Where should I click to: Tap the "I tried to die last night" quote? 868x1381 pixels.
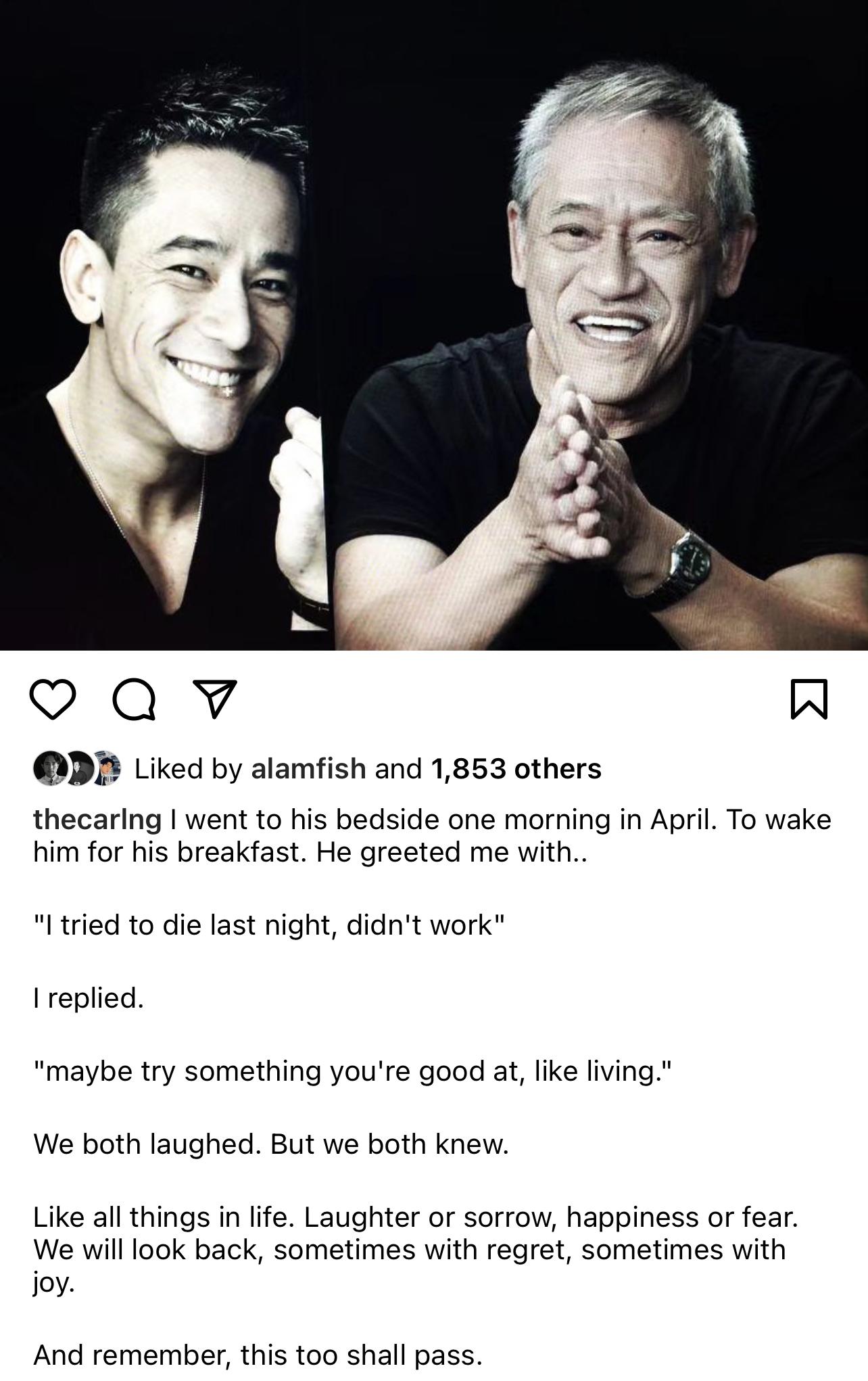[x=269, y=924]
